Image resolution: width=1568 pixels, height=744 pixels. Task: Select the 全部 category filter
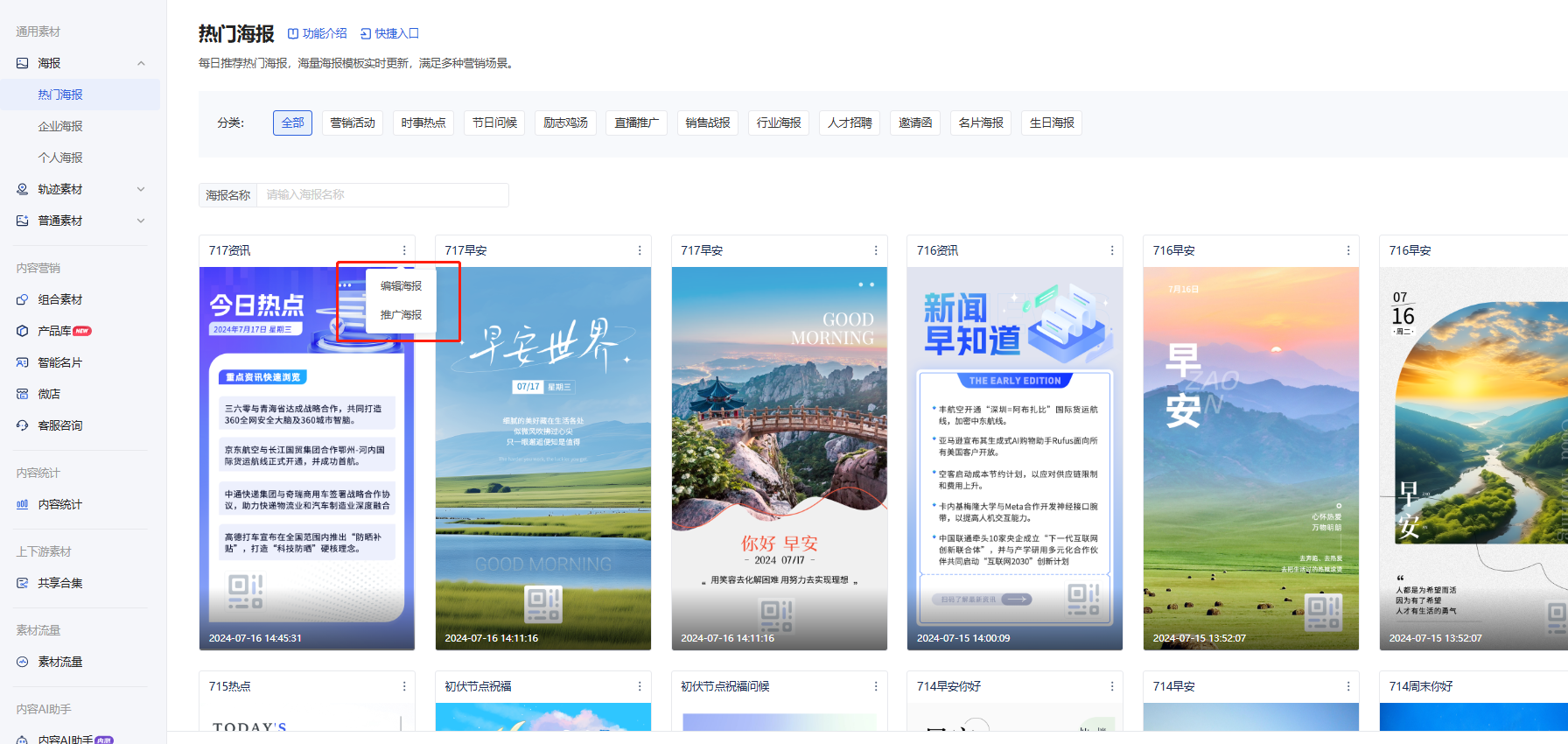pos(293,123)
